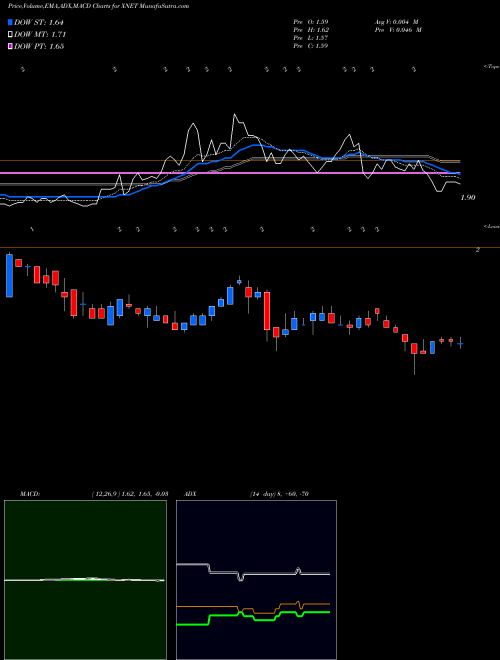The height and width of the screenshot is (660, 500).
Task: Click the blue DOW ST legend swatch
Action: (11, 22)
